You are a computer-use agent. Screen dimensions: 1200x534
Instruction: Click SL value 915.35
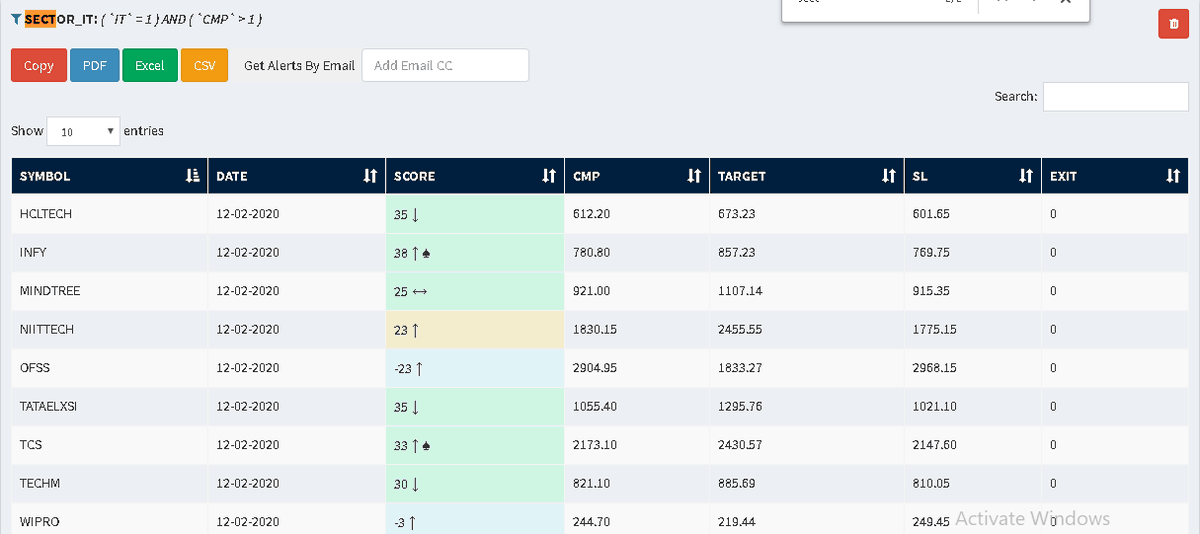(931, 291)
